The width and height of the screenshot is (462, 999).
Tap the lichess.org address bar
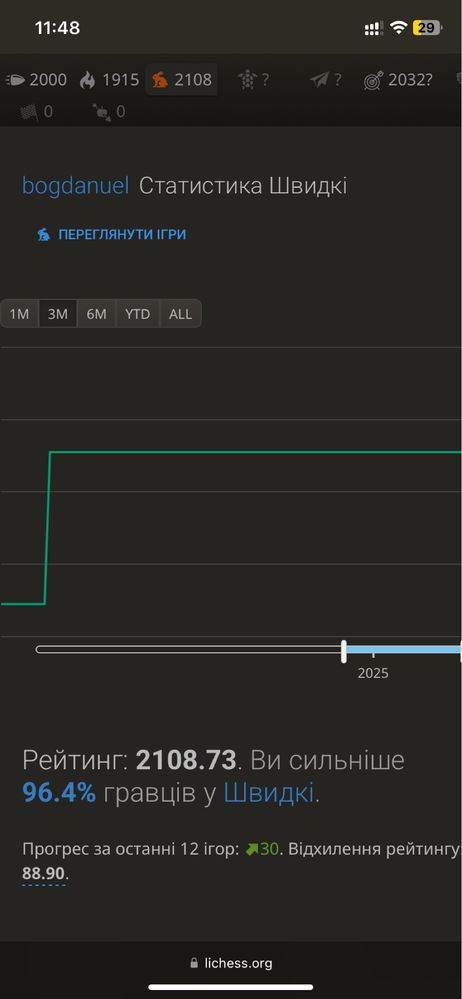[231, 963]
